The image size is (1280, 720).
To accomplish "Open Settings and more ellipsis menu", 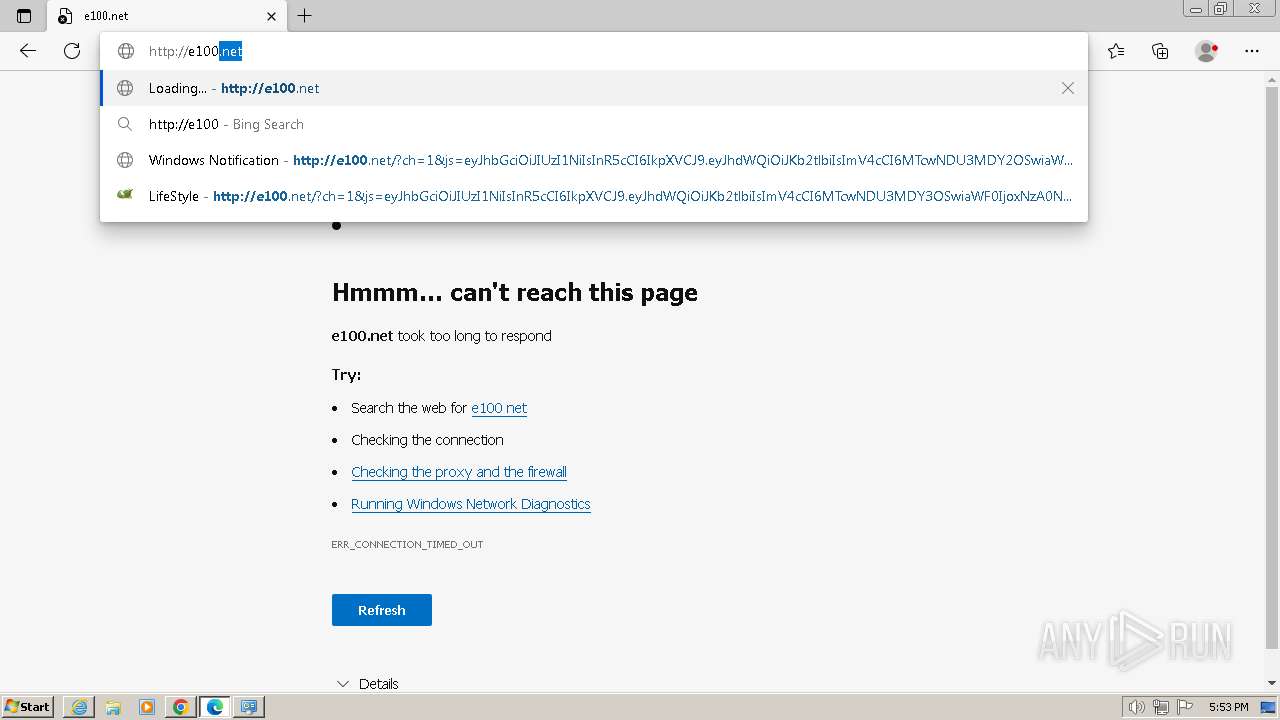I will click(1252, 51).
